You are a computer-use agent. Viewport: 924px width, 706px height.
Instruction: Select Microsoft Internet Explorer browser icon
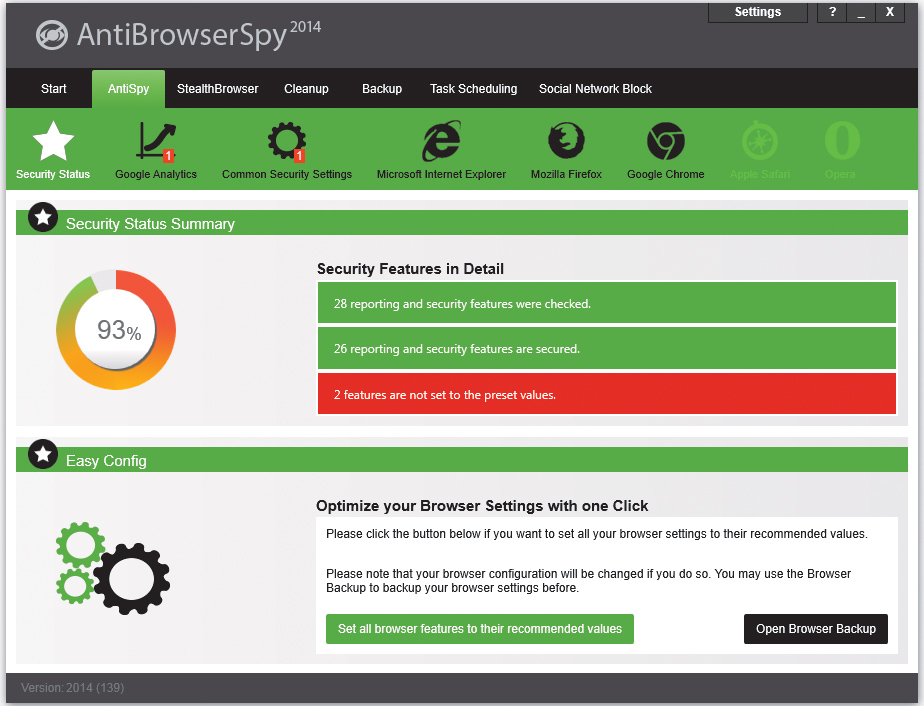click(x=441, y=140)
